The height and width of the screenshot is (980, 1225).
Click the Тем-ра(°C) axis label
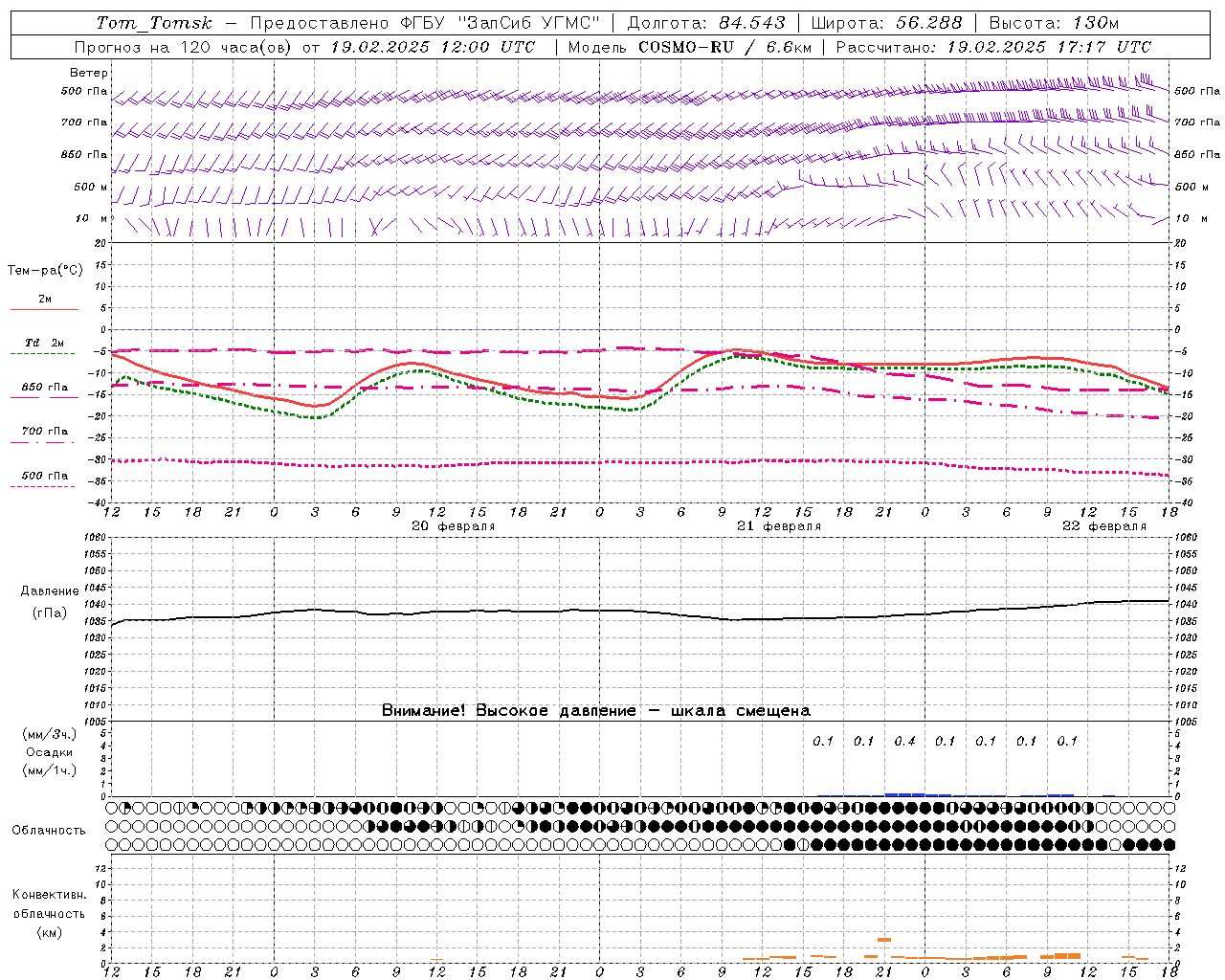tap(45, 271)
